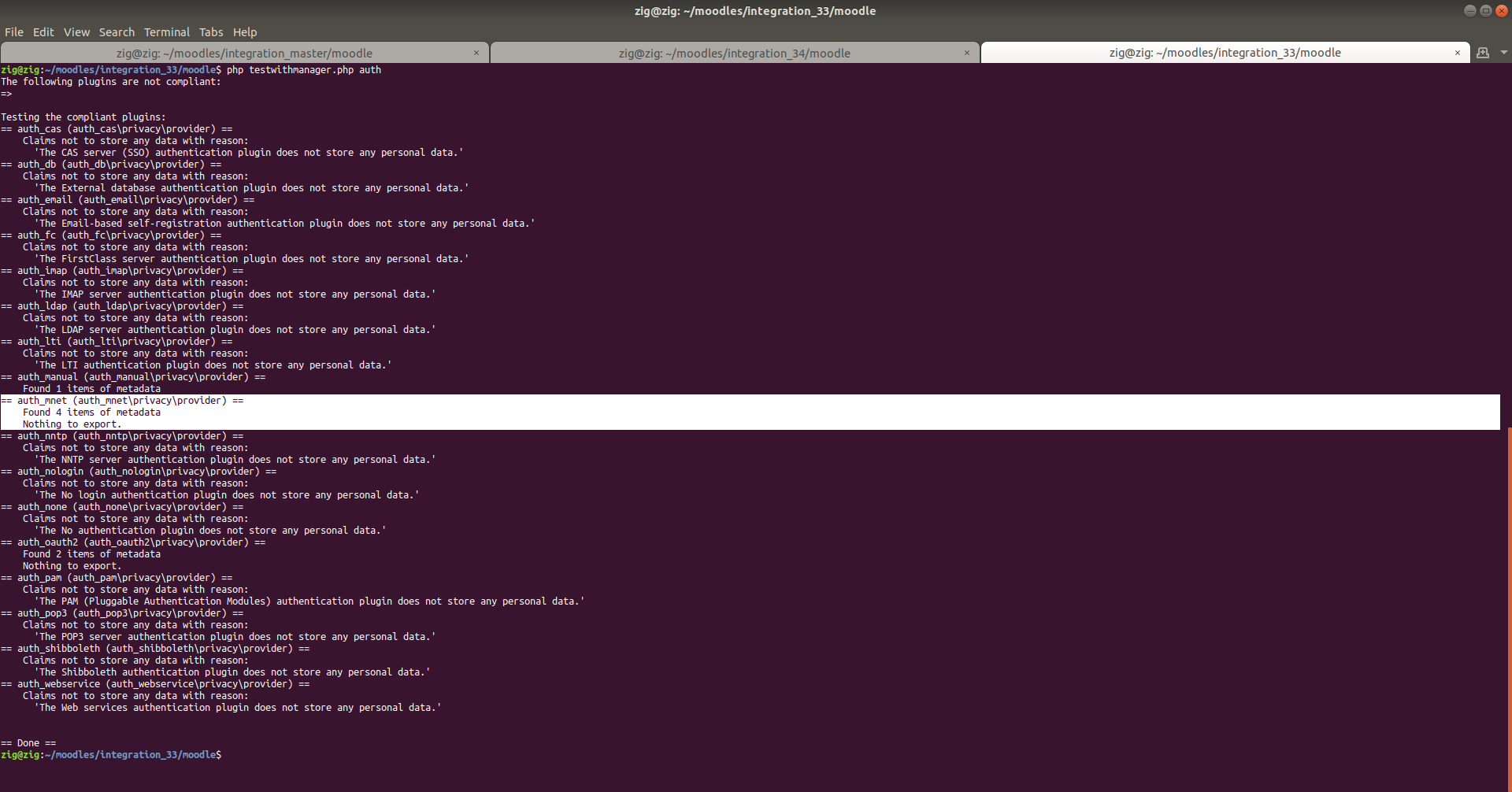The image size is (1512, 792).
Task: Click the auth_ldap provider header line
Action: 122,306
